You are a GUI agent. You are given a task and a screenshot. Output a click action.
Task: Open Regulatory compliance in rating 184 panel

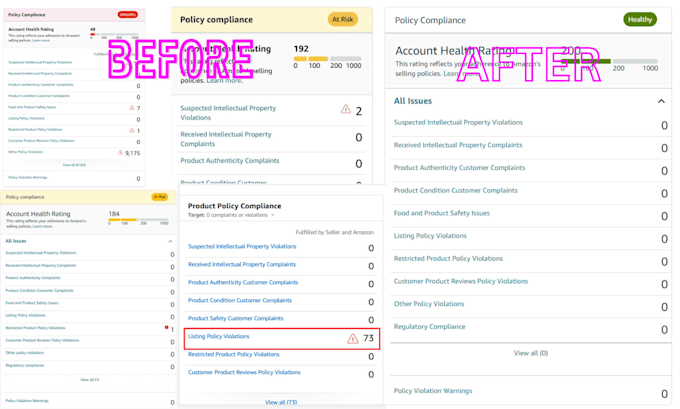(25, 365)
